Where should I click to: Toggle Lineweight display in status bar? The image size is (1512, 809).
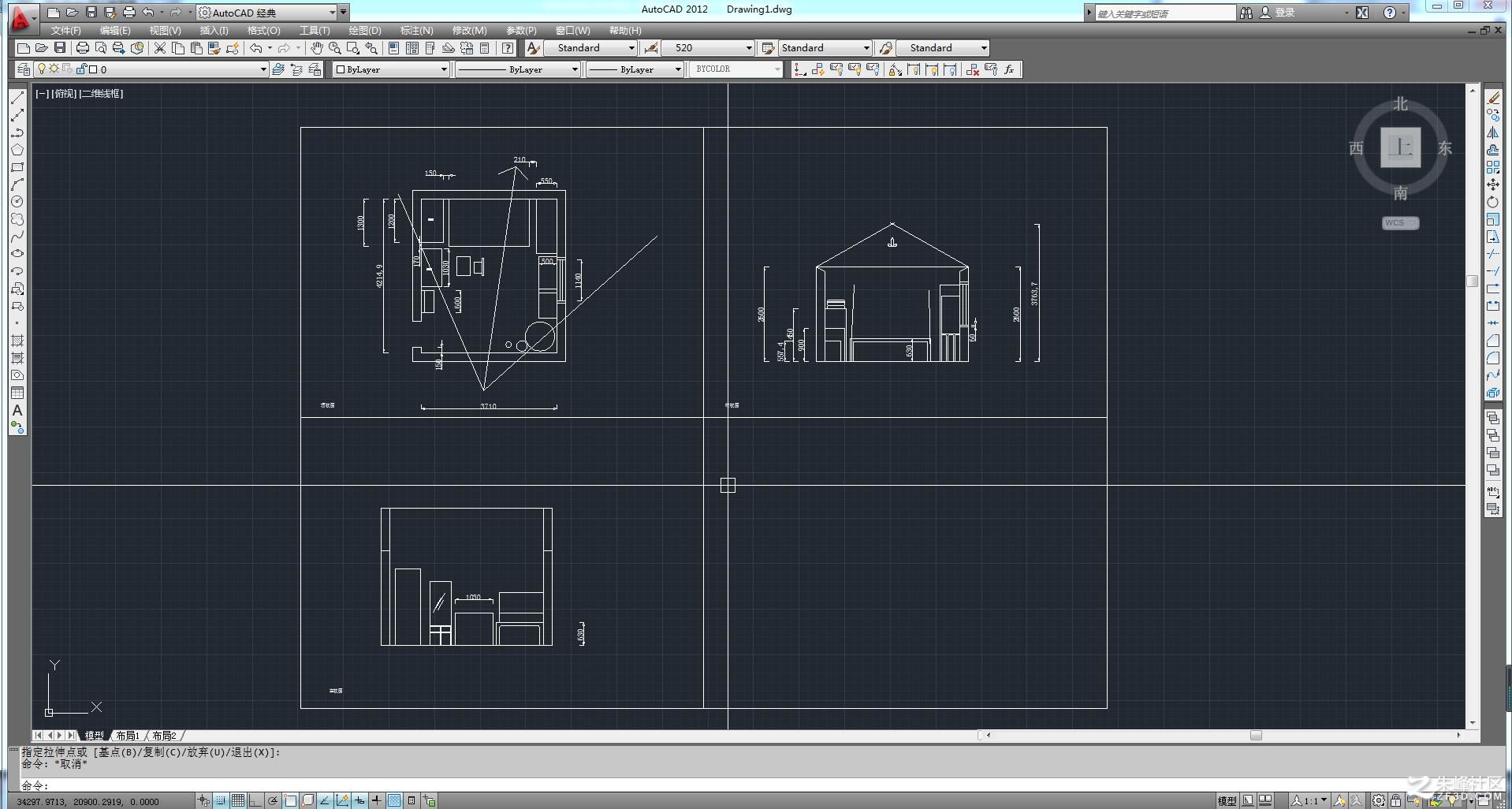click(x=377, y=800)
